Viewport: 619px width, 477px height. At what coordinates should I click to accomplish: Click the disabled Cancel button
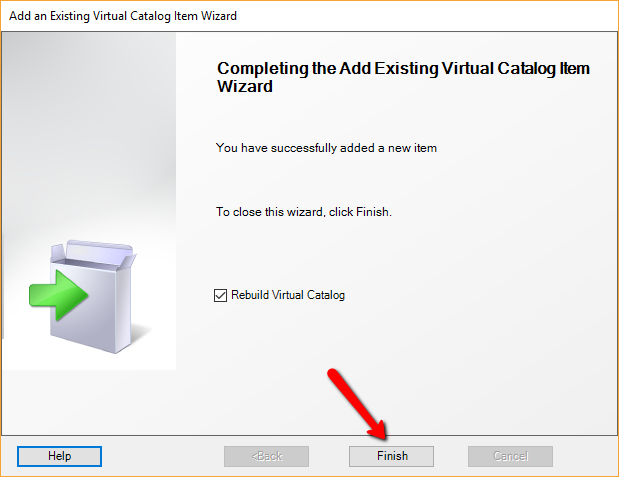coord(510,456)
